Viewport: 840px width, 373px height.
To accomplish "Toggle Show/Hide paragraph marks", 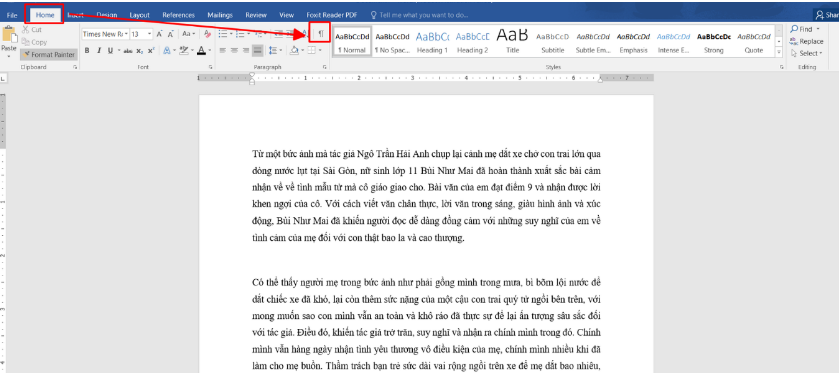I will pyautogui.click(x=320, y=34).
